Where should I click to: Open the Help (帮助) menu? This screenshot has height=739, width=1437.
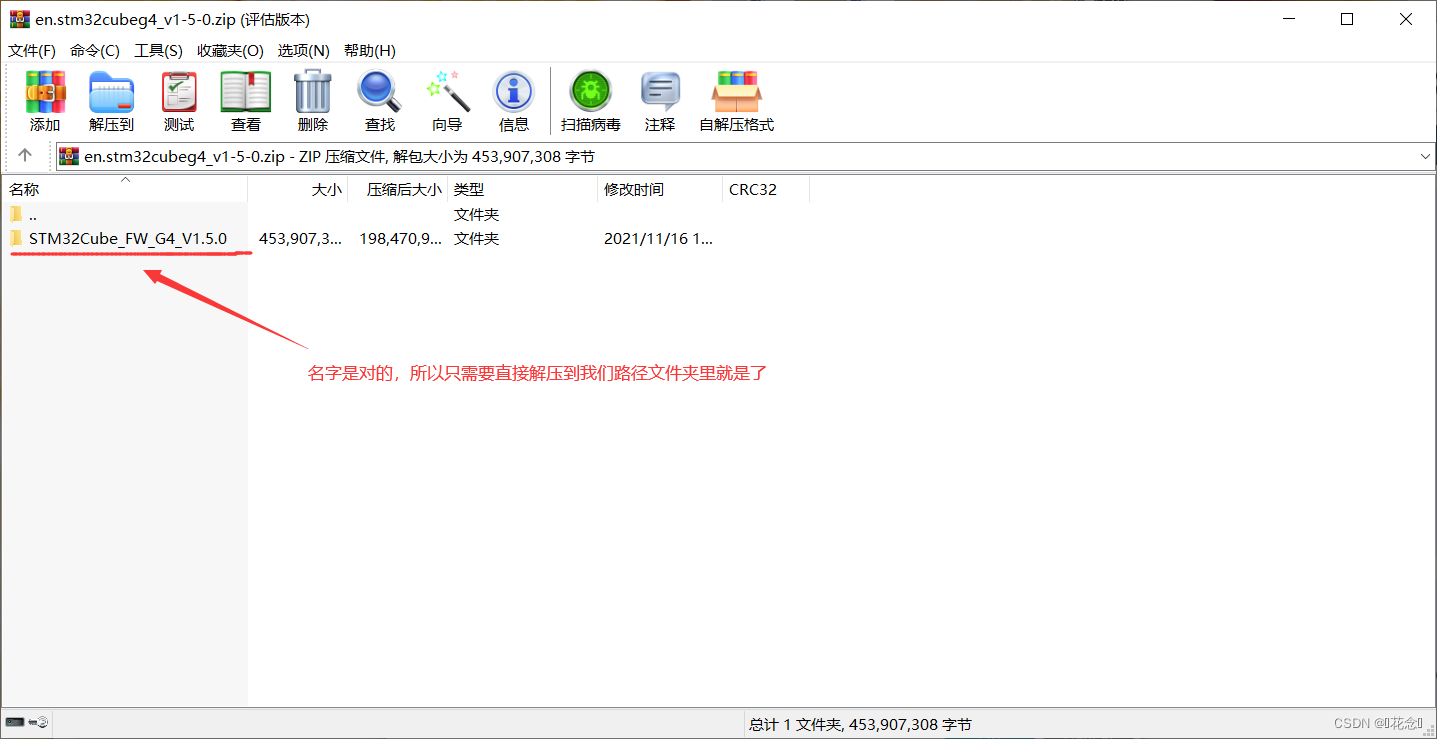[x=370, y=50]
